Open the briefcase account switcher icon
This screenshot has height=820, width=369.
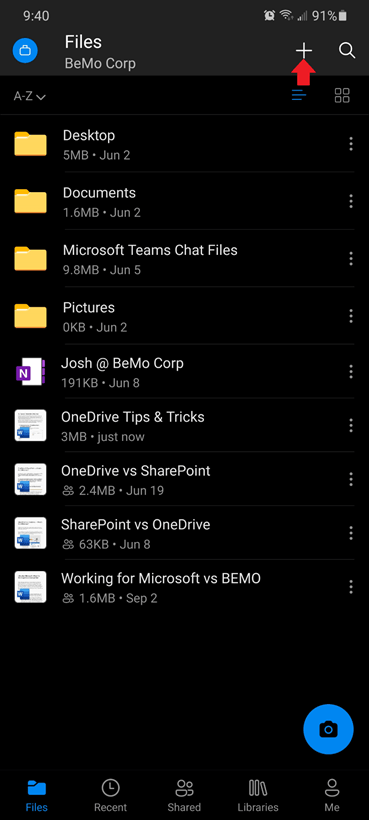[x=25, y=51]
